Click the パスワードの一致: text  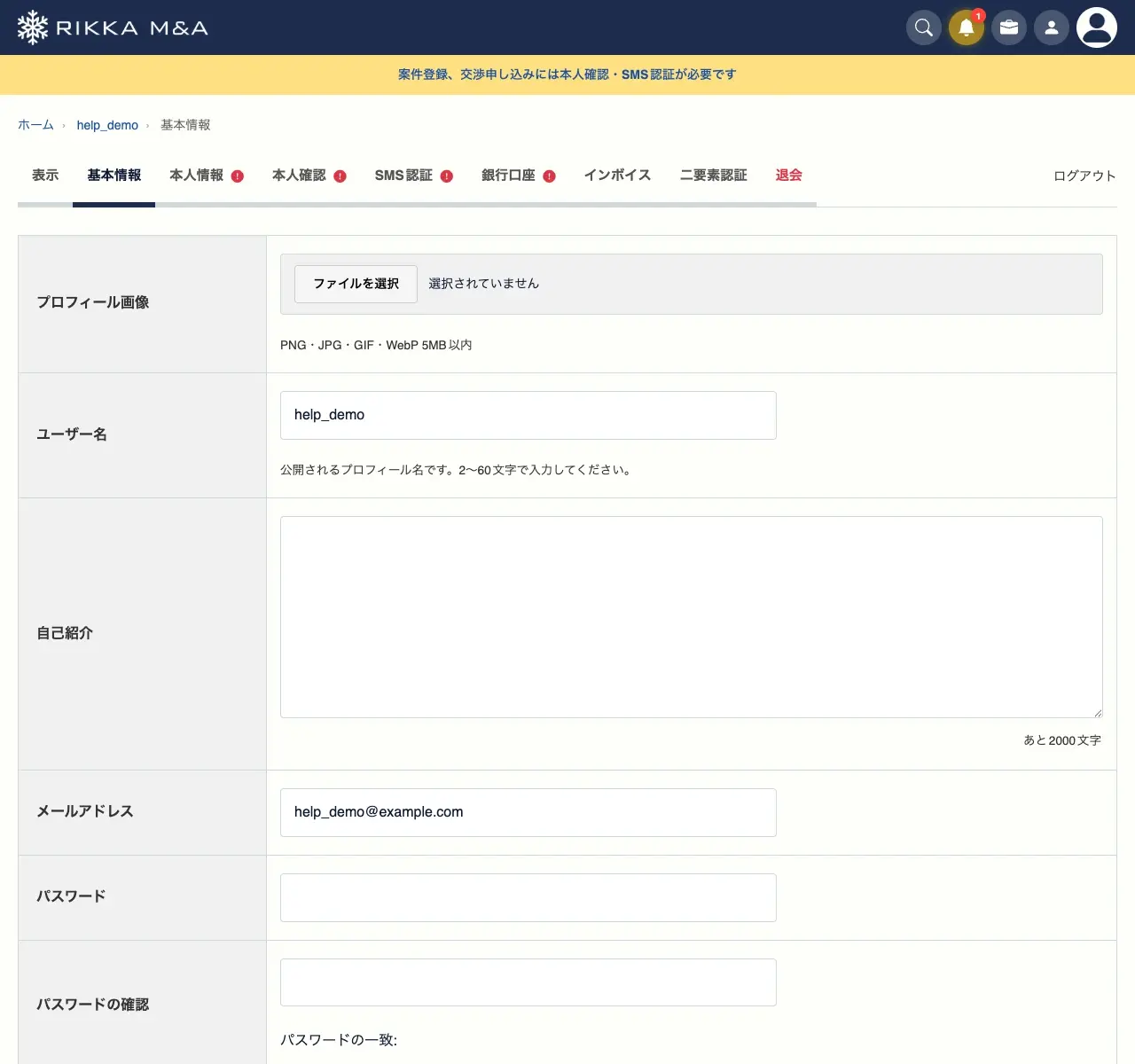click(x=339, y=1040)
